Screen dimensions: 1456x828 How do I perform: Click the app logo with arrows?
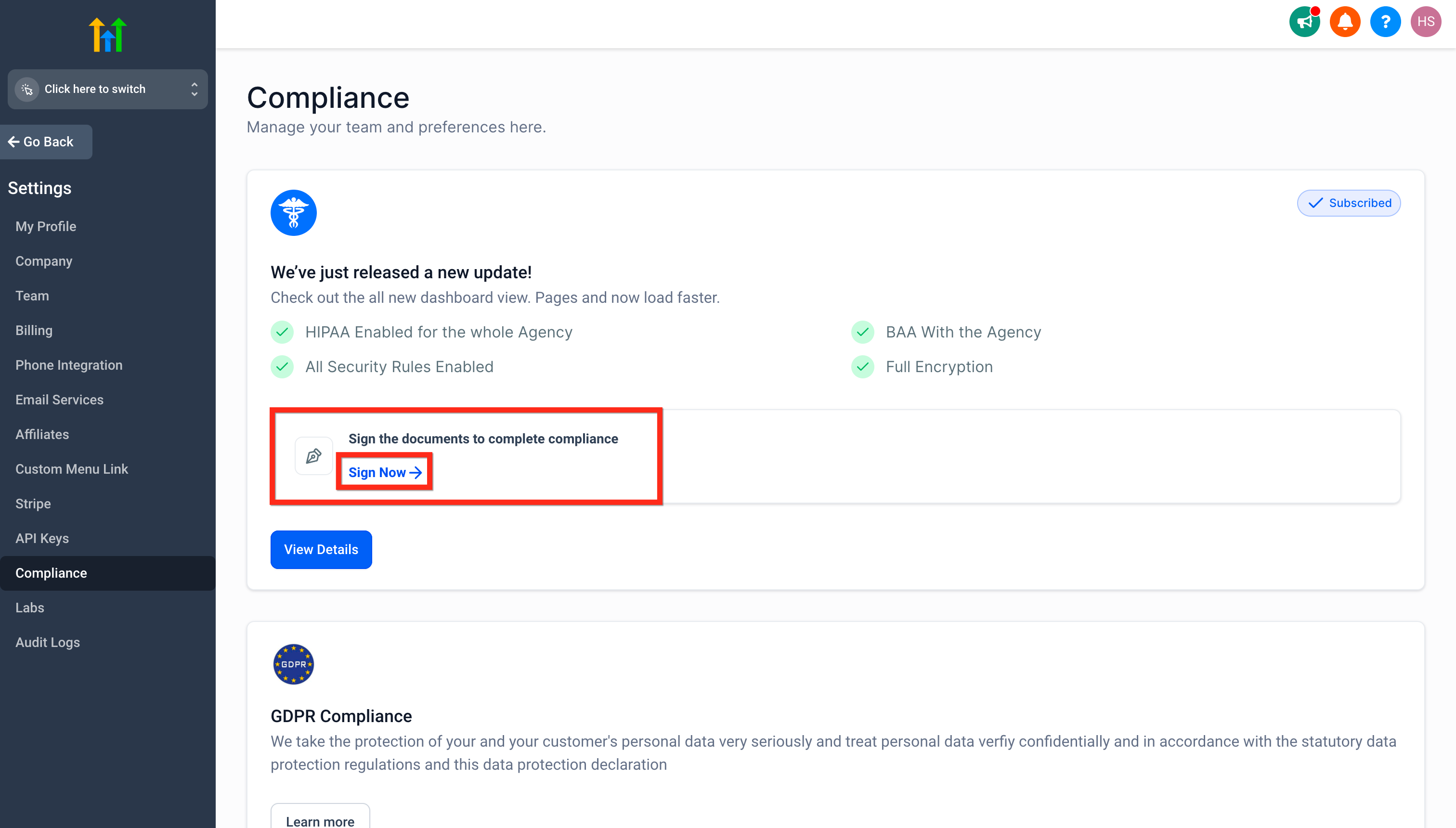(x=107, y=35)
